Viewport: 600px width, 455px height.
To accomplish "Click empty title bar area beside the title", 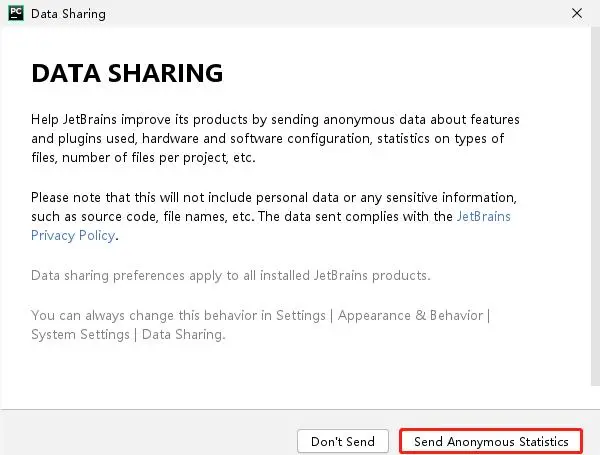I will tap(337, 14).
